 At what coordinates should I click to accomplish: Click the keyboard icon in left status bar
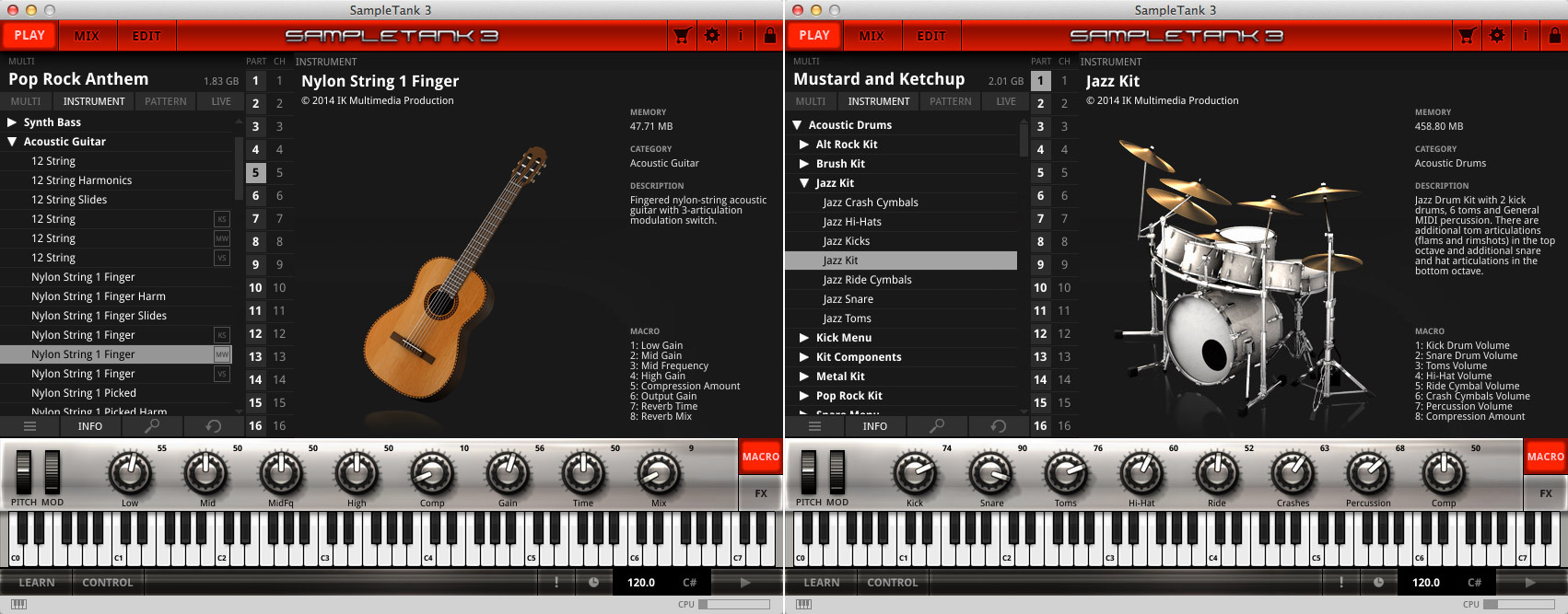coord(18,605)
